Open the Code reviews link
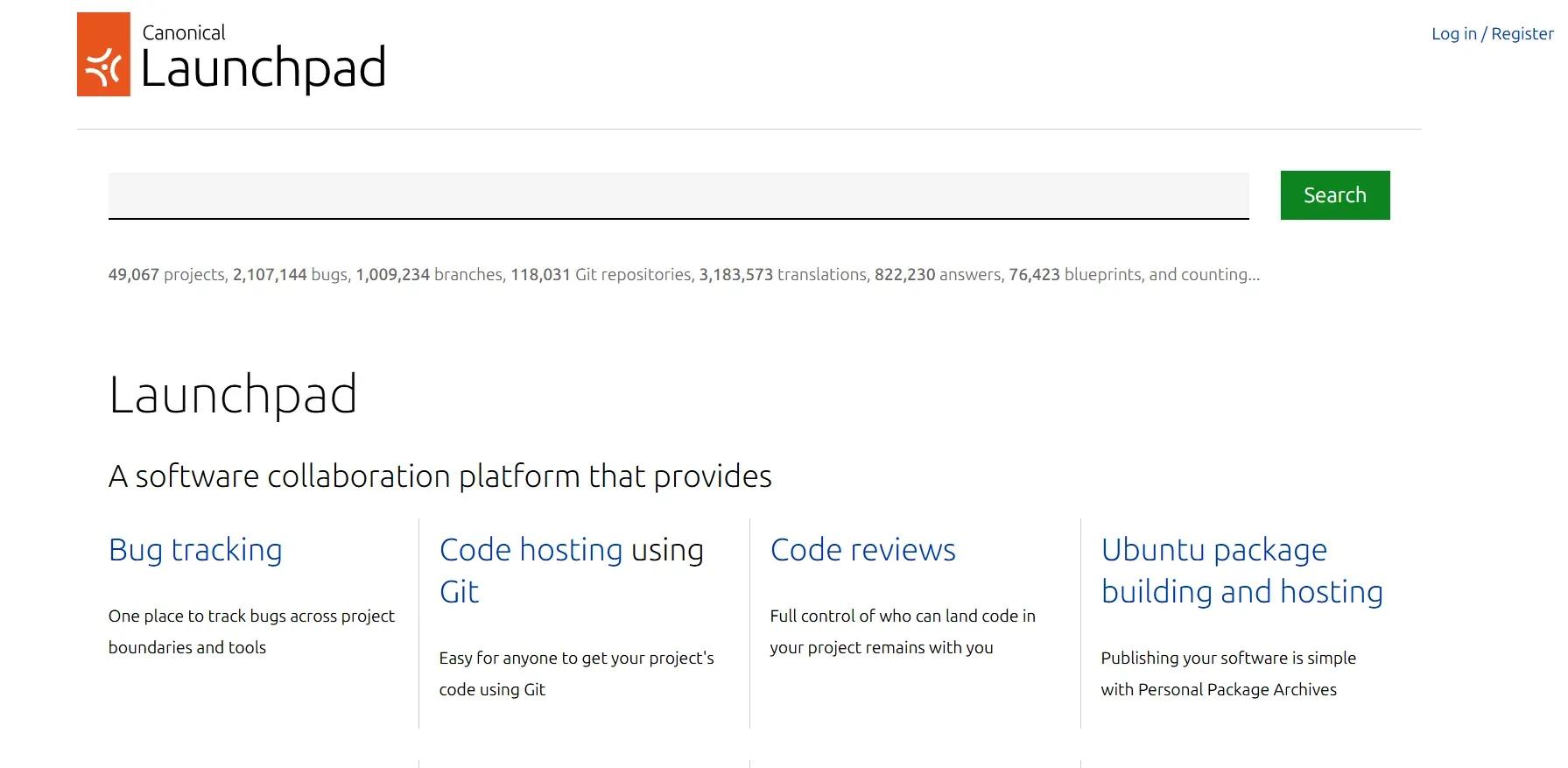 click(x=863, y=550)
